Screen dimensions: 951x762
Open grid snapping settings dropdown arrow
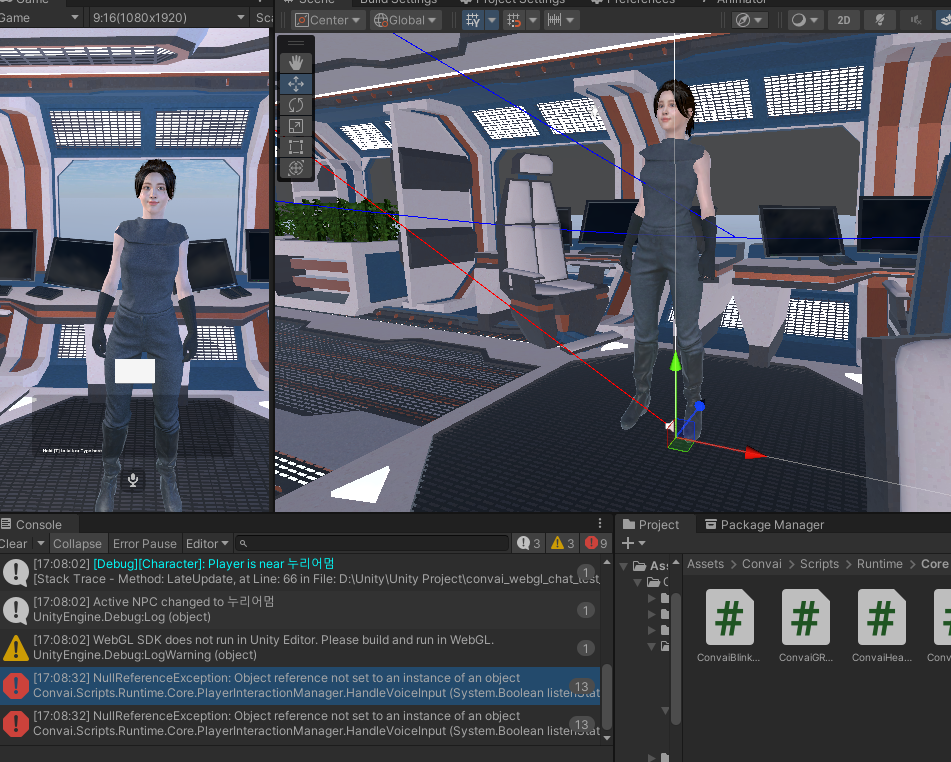(x=533, y=20)
